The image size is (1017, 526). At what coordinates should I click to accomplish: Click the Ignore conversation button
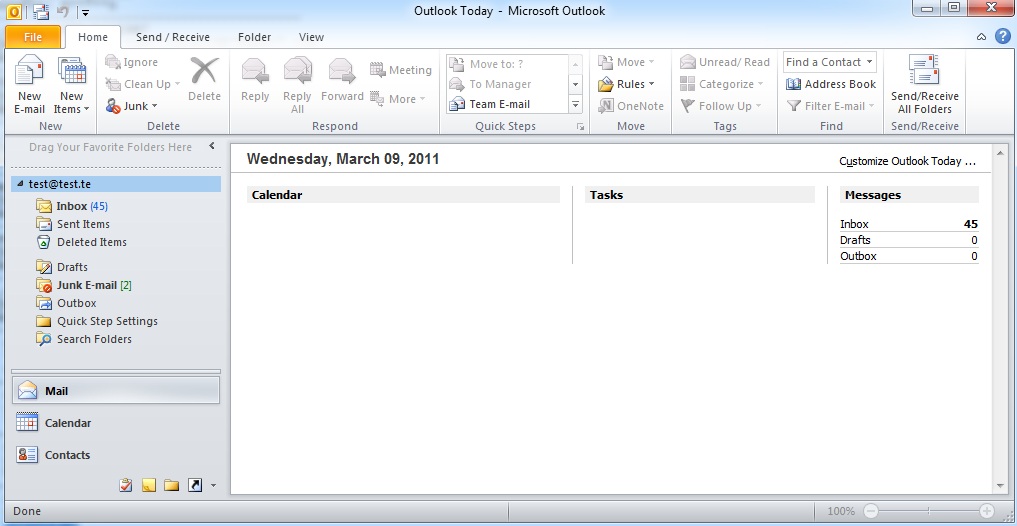(x=132, y=62)
